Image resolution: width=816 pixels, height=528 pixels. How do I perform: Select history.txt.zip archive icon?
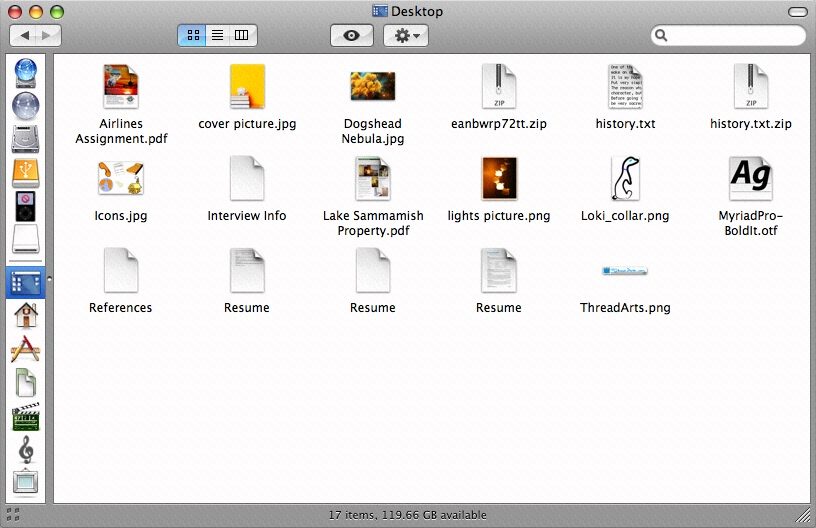pos(750,86)
